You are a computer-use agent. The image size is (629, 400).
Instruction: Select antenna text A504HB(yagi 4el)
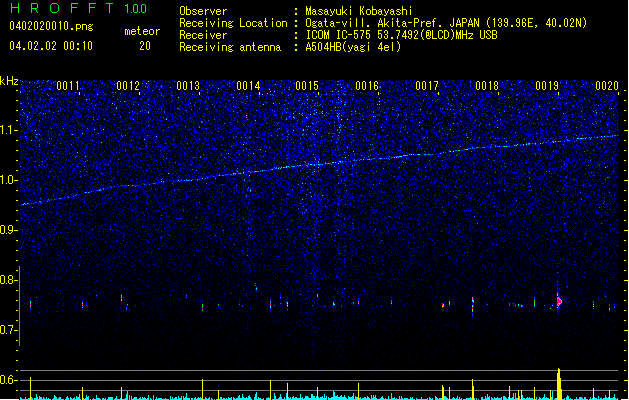click(x=353, y=47)
